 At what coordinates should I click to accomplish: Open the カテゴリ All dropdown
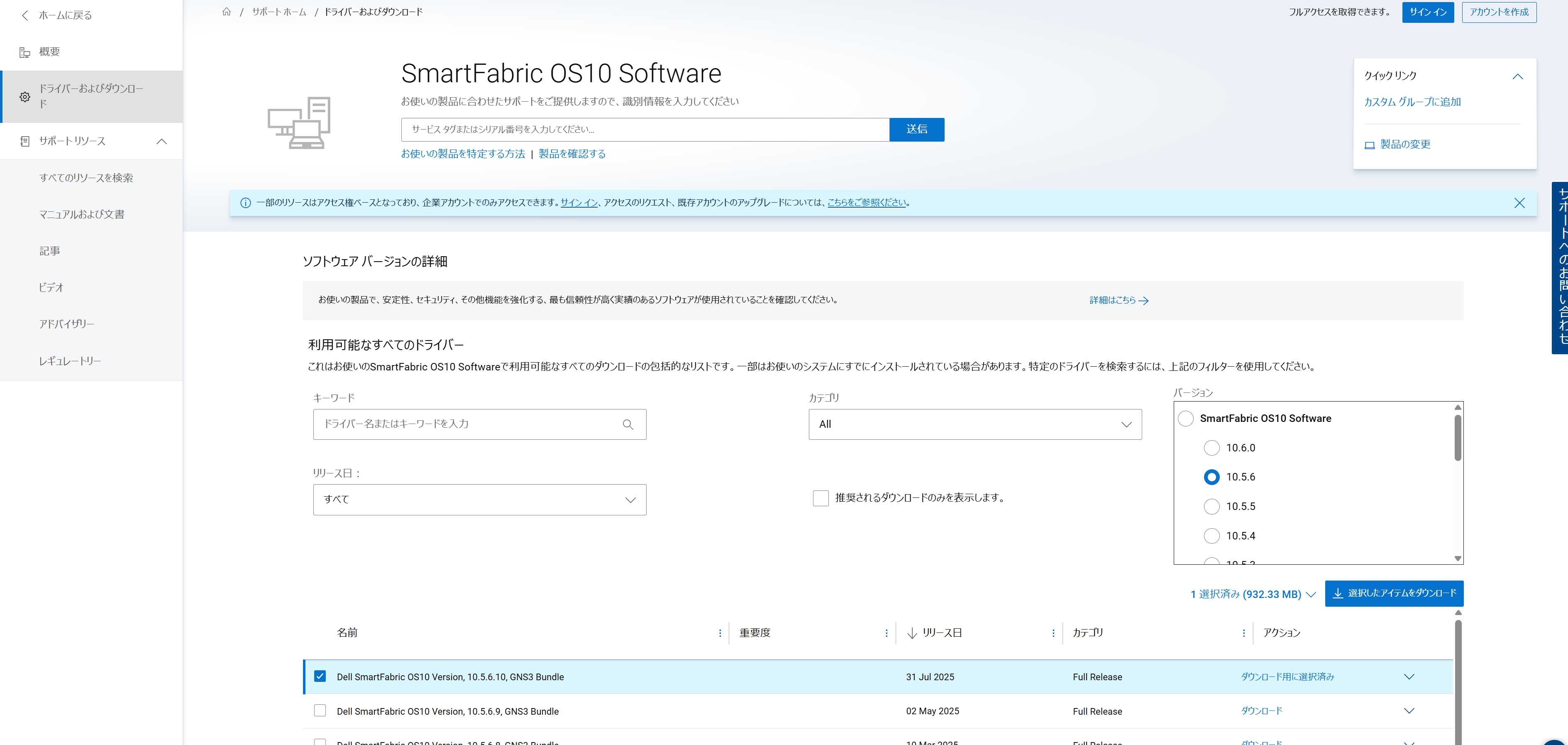[x=975, y=424]
